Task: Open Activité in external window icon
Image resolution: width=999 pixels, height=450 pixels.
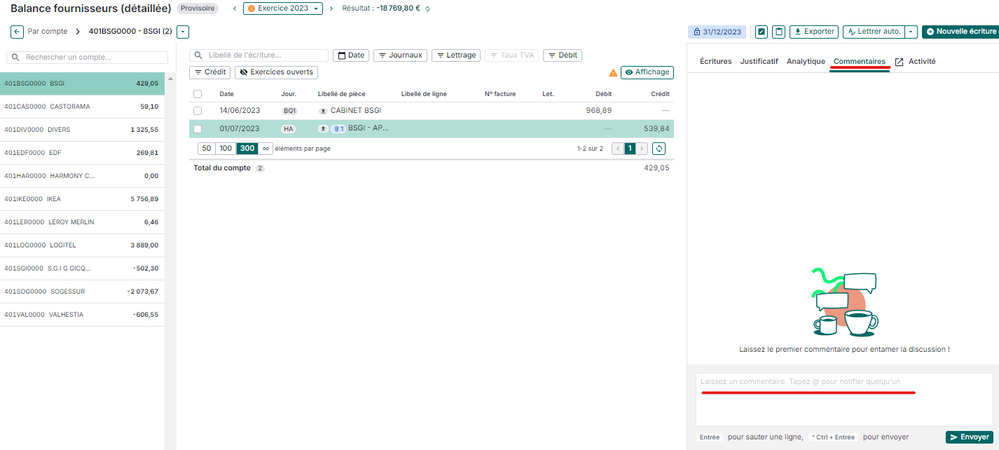Action: (x=899, y=62)
